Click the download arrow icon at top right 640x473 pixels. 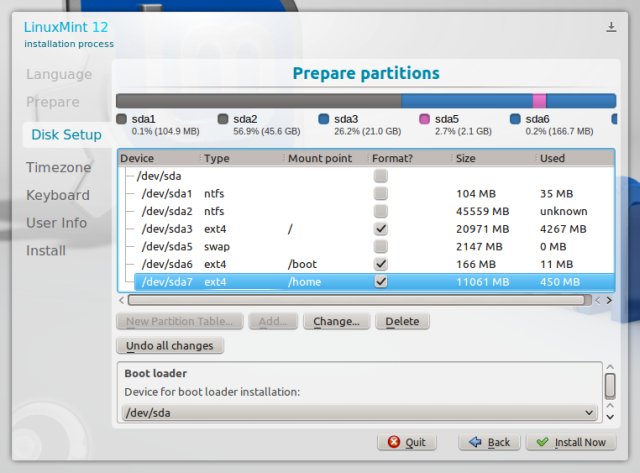(611, 27)
